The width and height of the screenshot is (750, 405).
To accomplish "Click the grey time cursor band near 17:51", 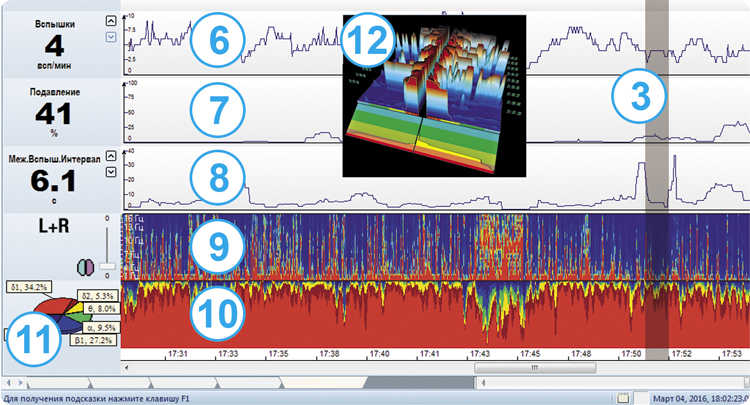I will (x=657, y=180).
